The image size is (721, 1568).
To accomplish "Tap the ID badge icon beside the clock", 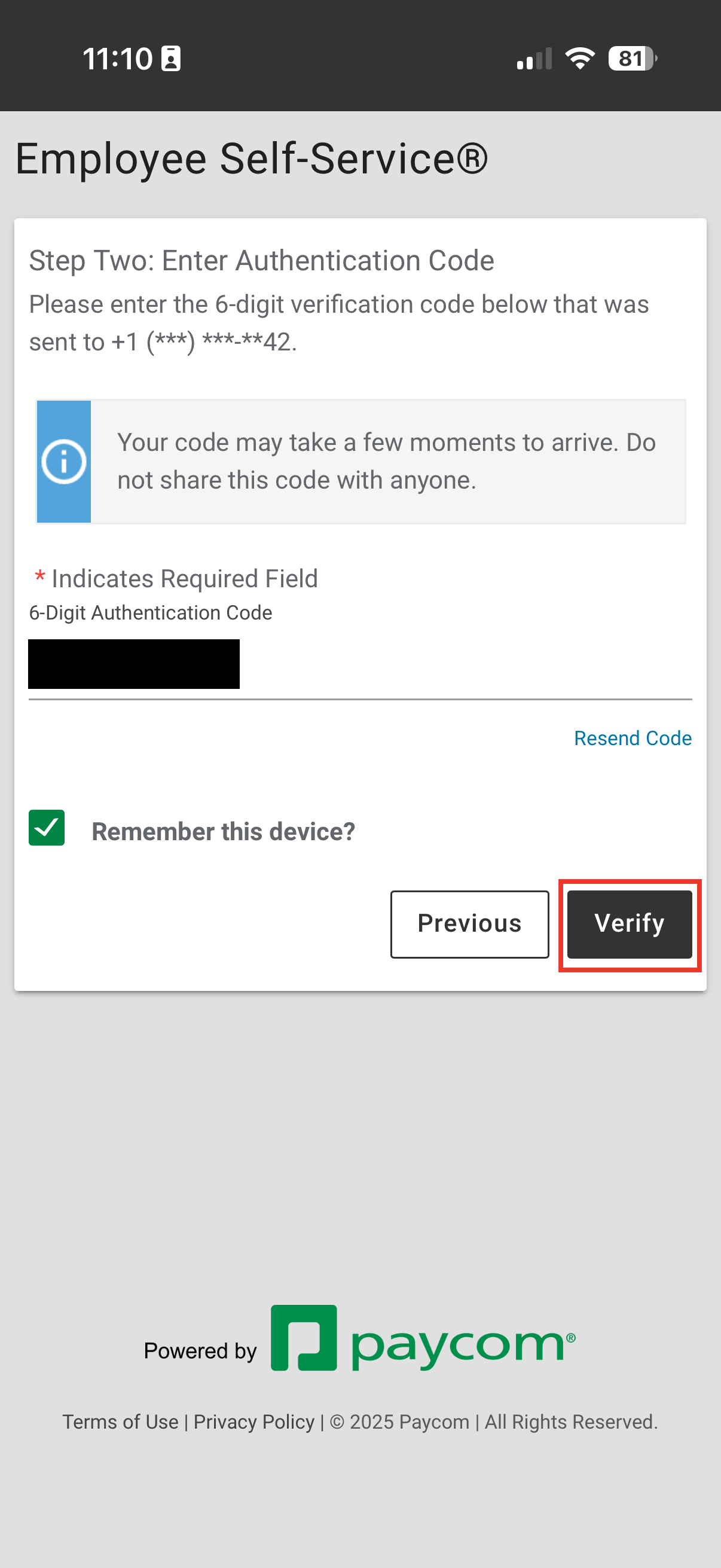I will click(171, 59).
